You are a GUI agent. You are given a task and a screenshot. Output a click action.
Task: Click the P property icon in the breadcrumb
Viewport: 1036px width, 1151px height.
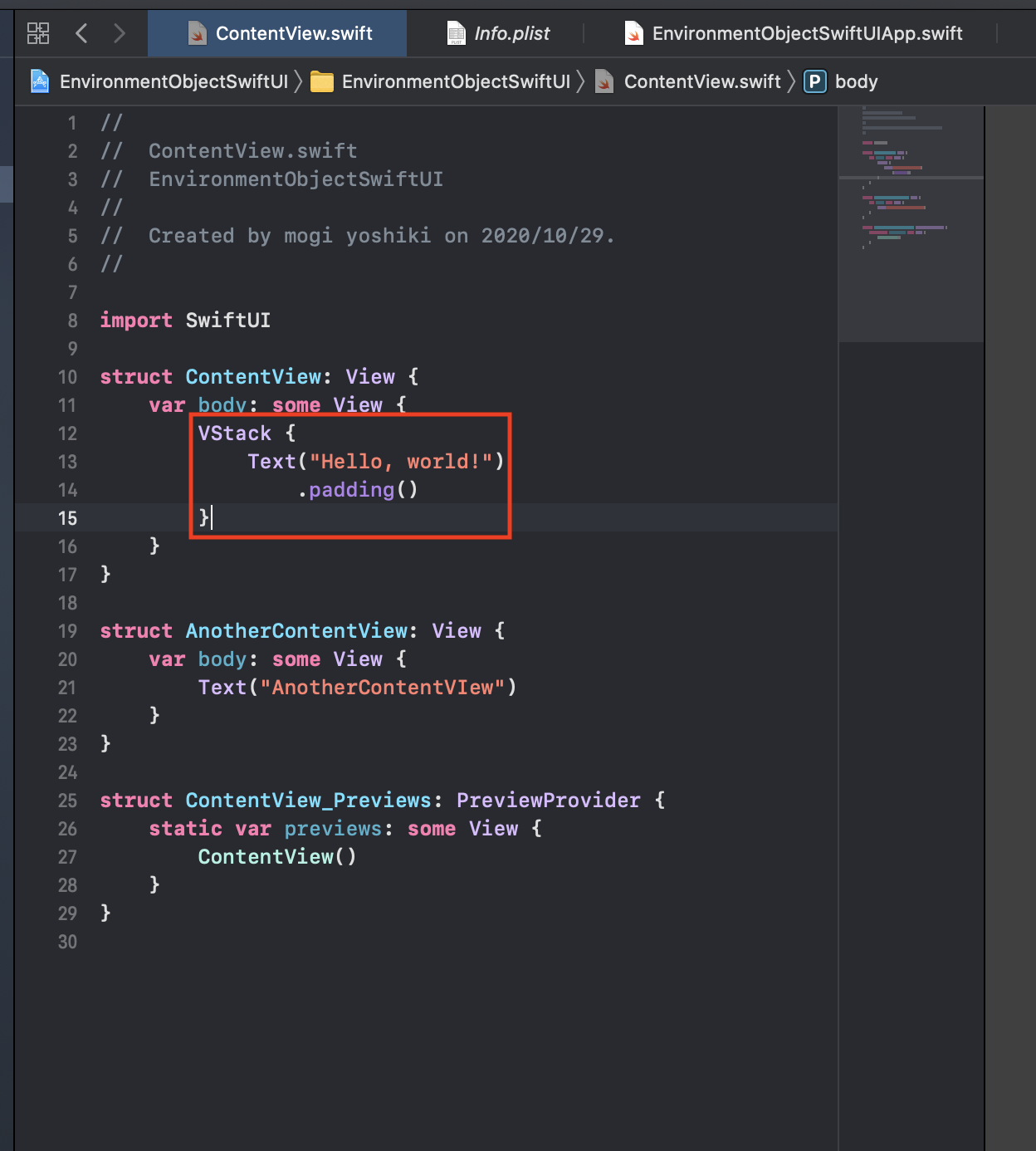point(815,81)
